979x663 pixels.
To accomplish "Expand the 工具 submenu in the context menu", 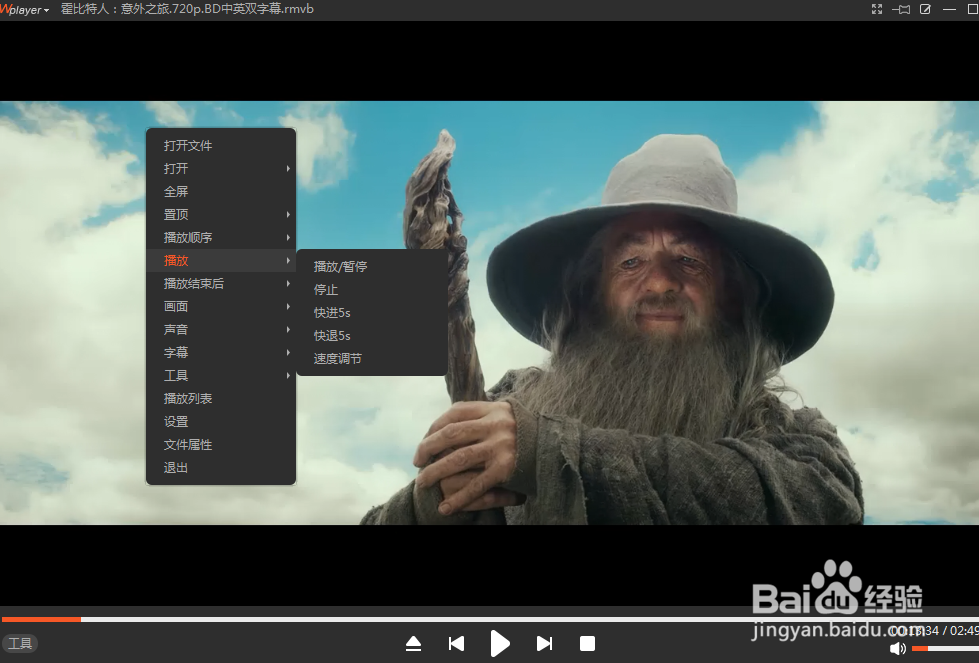I will 220,376.
